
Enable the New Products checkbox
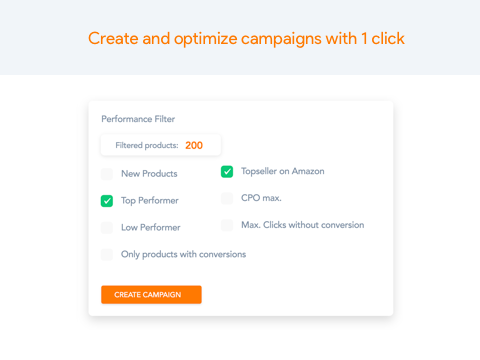click(x=107, y=174)
